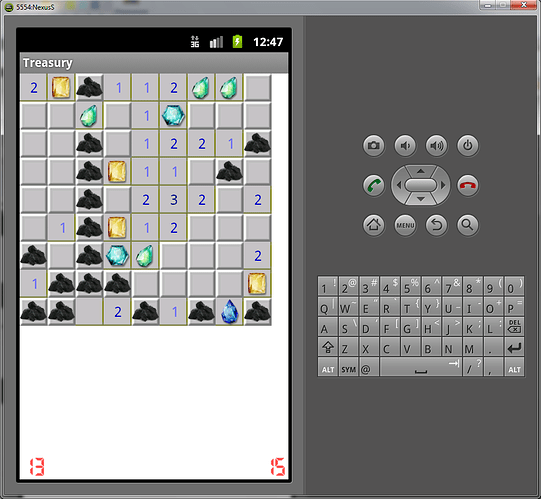Tap the tile showing number 3
The image size is (541, 499).
click(x=174, y=200)
